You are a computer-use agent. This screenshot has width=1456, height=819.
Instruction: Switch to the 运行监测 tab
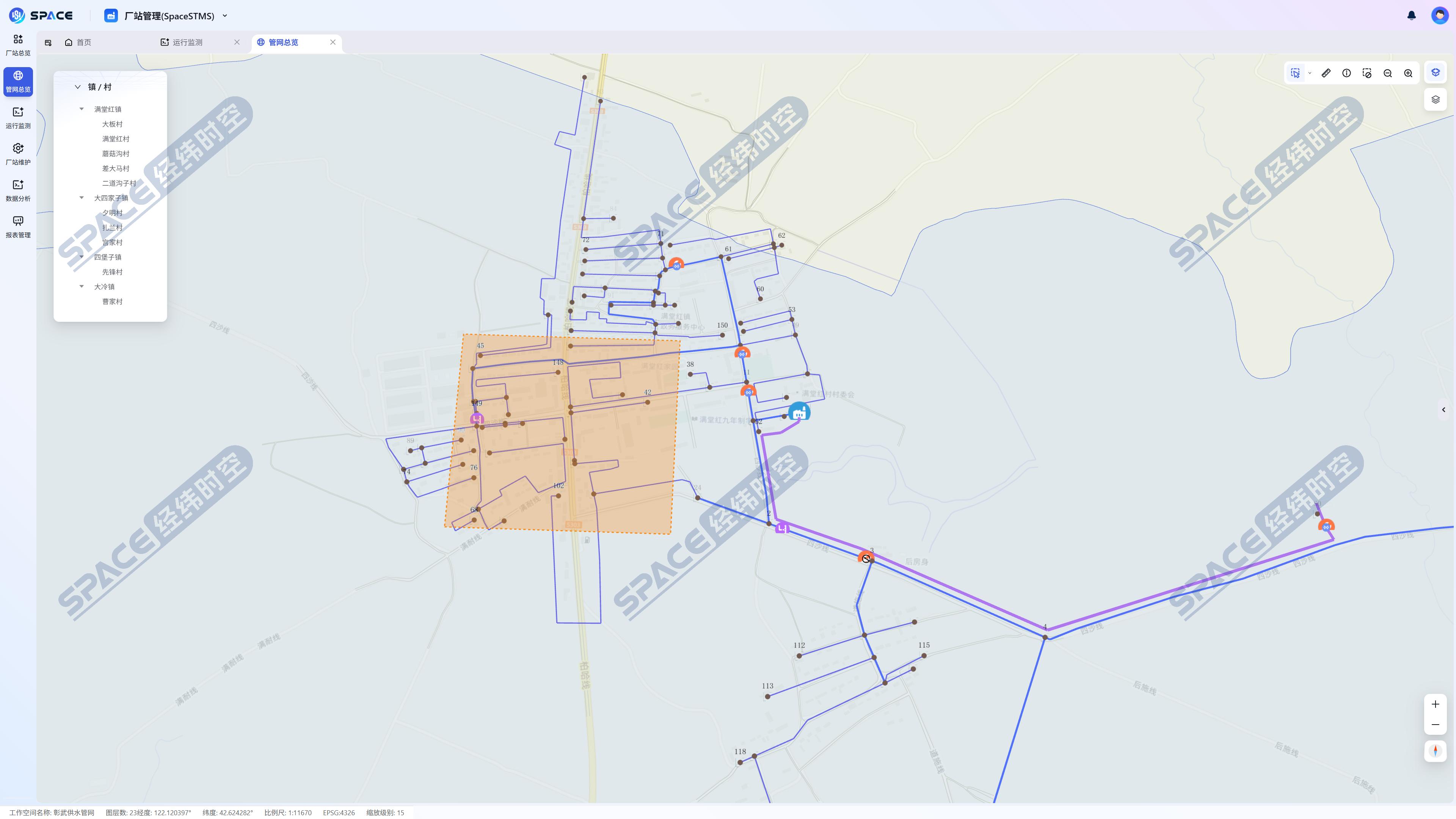182,42
